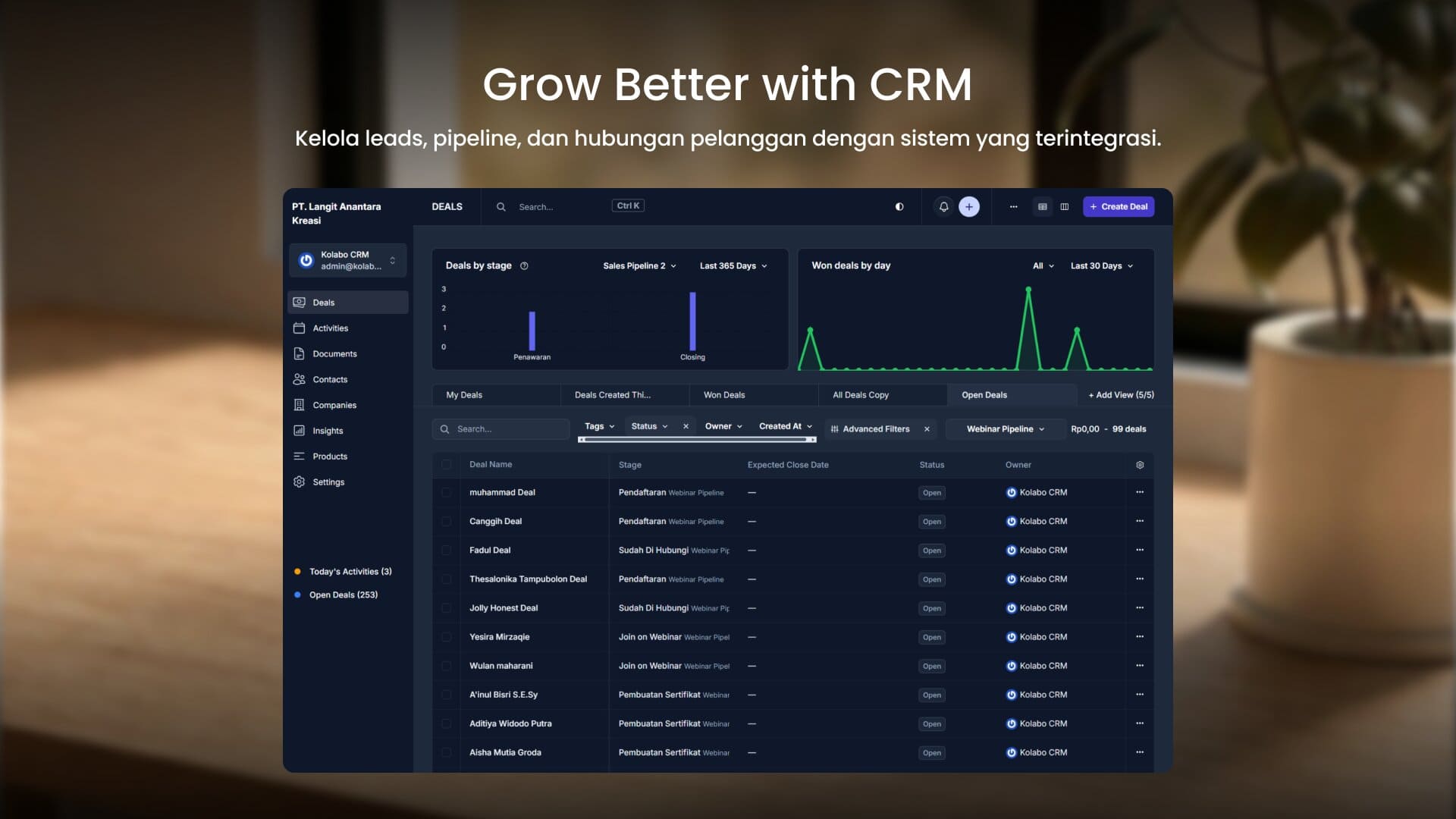Change the Last 30 Days range dropdown

(1101, 265)
